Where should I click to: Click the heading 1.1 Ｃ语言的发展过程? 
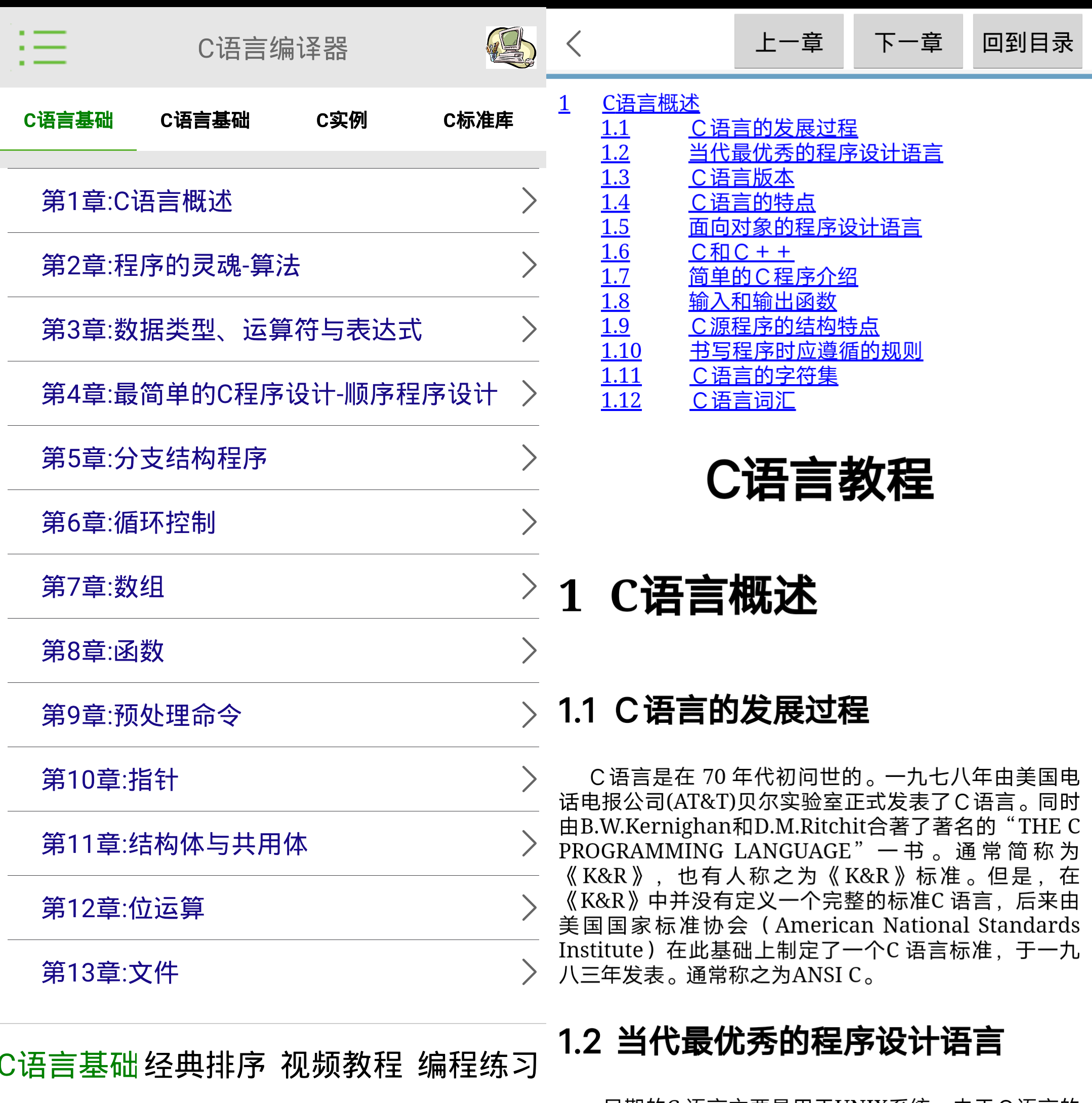[713, 711]
